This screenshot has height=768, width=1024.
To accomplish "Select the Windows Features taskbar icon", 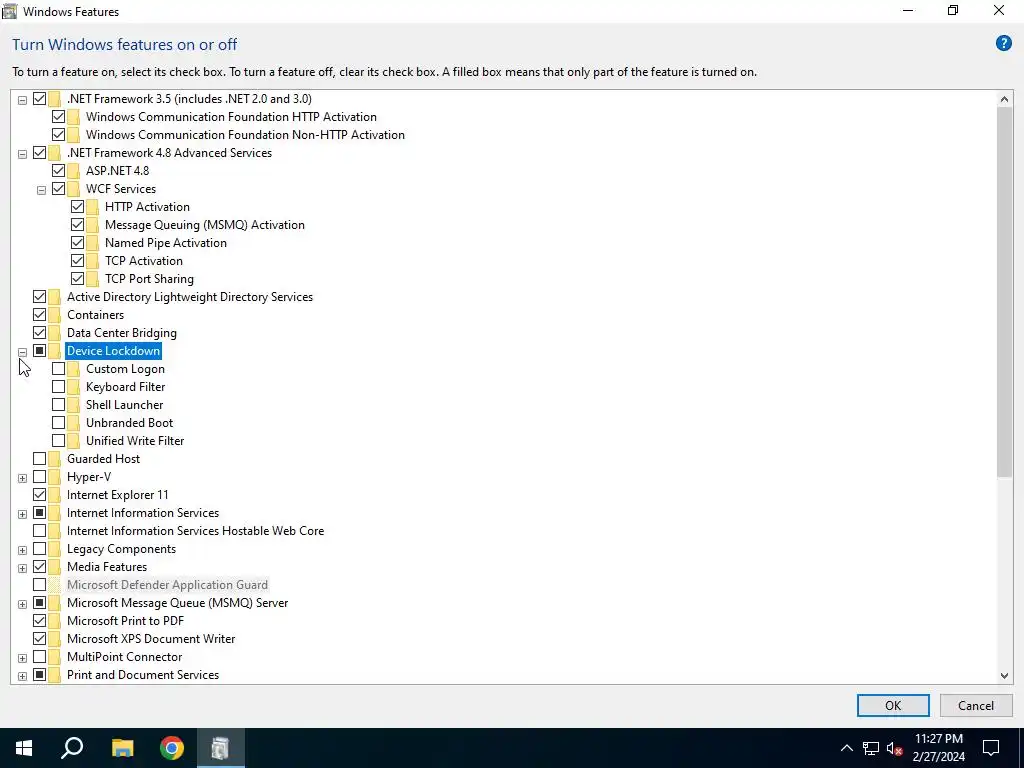I will pyautogui.click(x=221, y=748).
